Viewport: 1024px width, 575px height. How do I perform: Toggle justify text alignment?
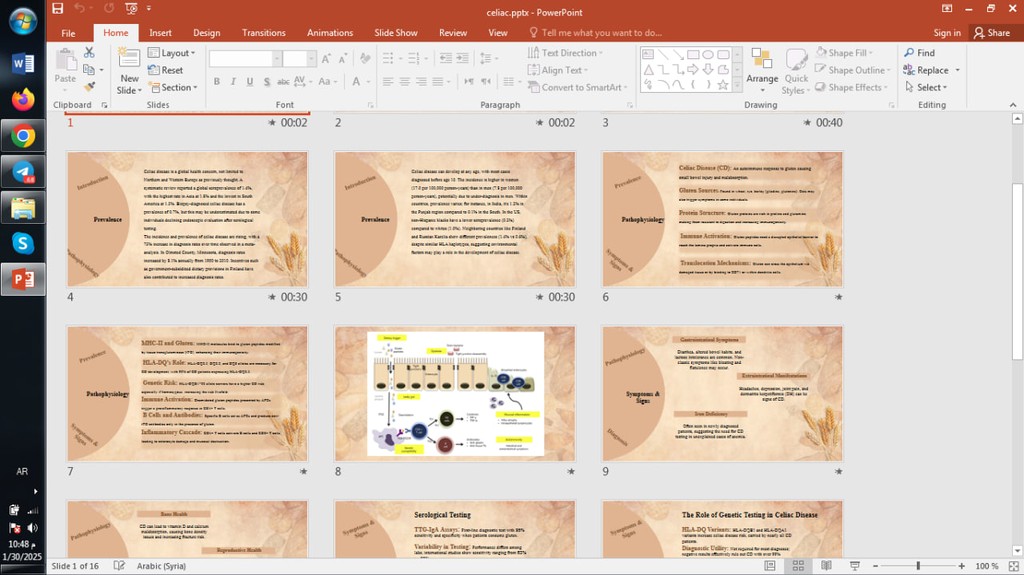click(438, 82)
